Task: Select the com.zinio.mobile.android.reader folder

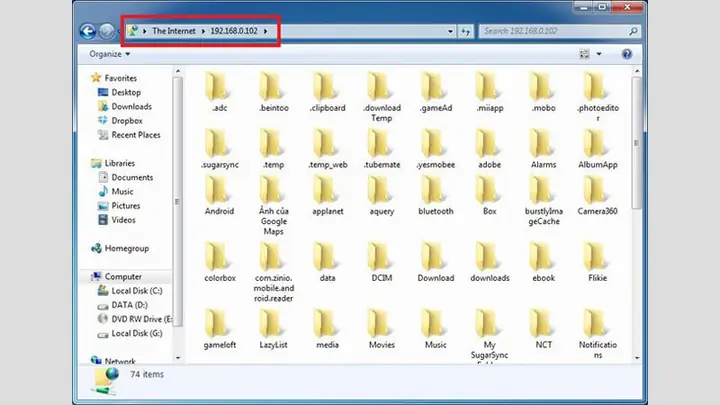Action: pos(274,272)
